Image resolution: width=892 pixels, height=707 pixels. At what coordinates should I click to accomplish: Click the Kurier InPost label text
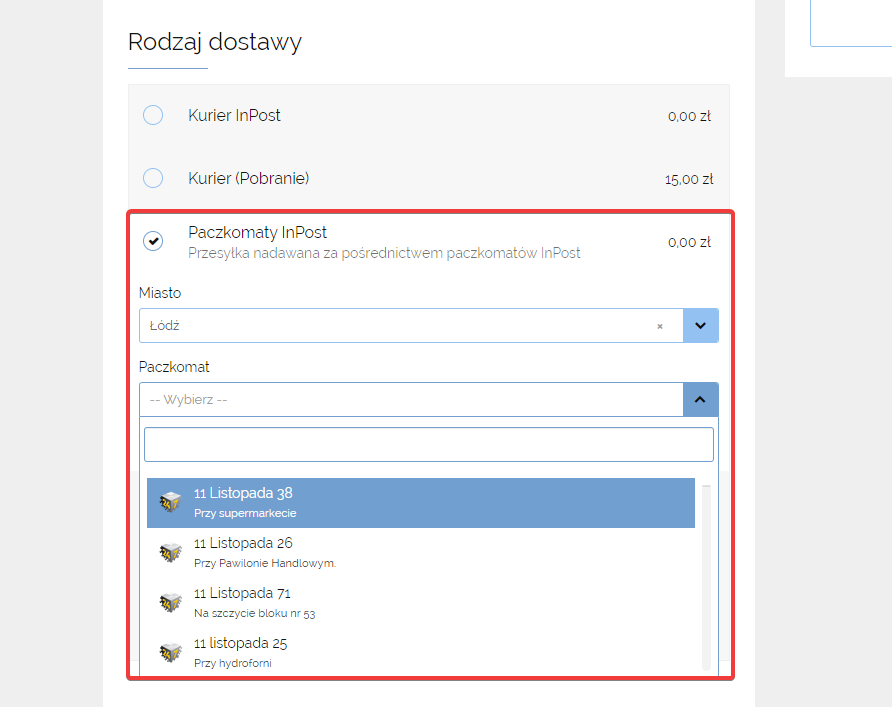tap(234, 115)
